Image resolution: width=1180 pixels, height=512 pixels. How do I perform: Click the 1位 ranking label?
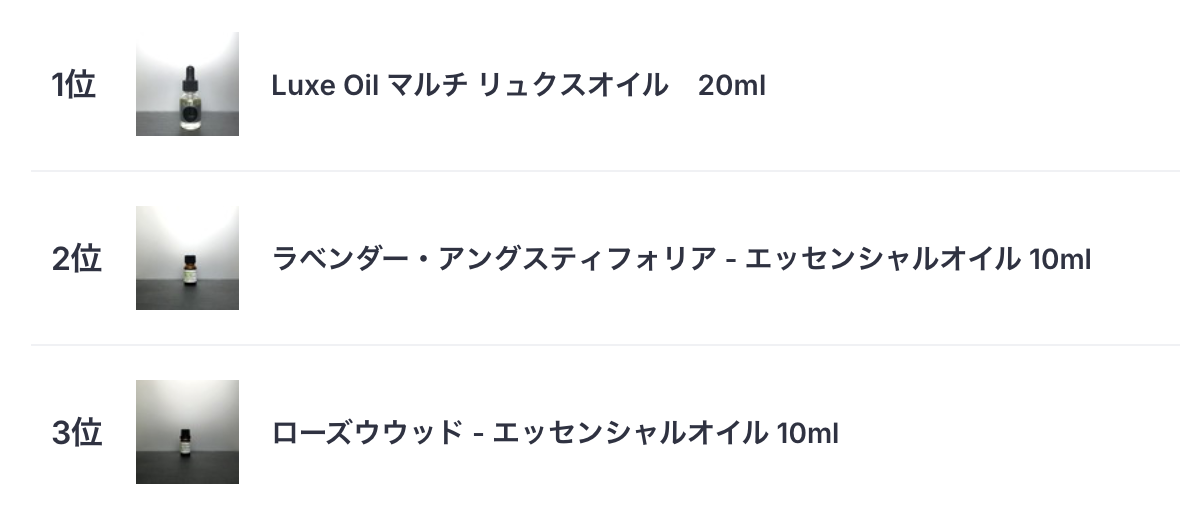(x=74, y=85)
